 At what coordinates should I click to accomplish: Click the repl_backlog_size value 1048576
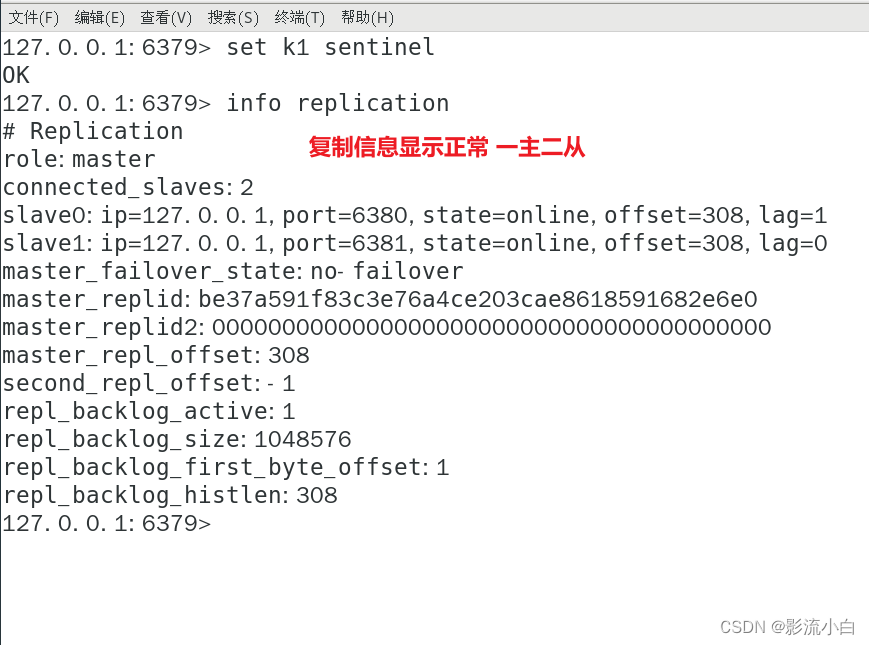303,438
